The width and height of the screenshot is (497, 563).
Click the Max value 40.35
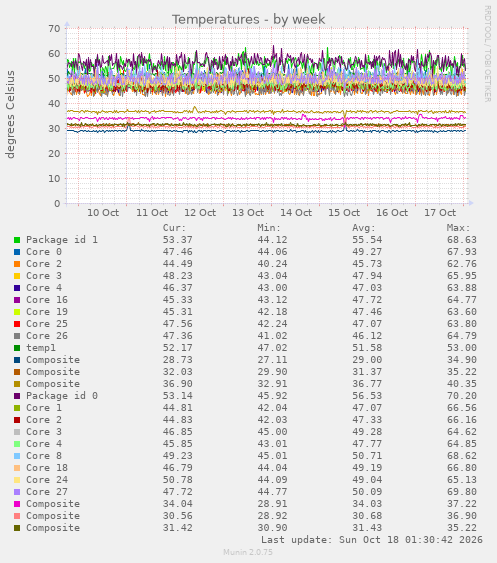[462, 384]
